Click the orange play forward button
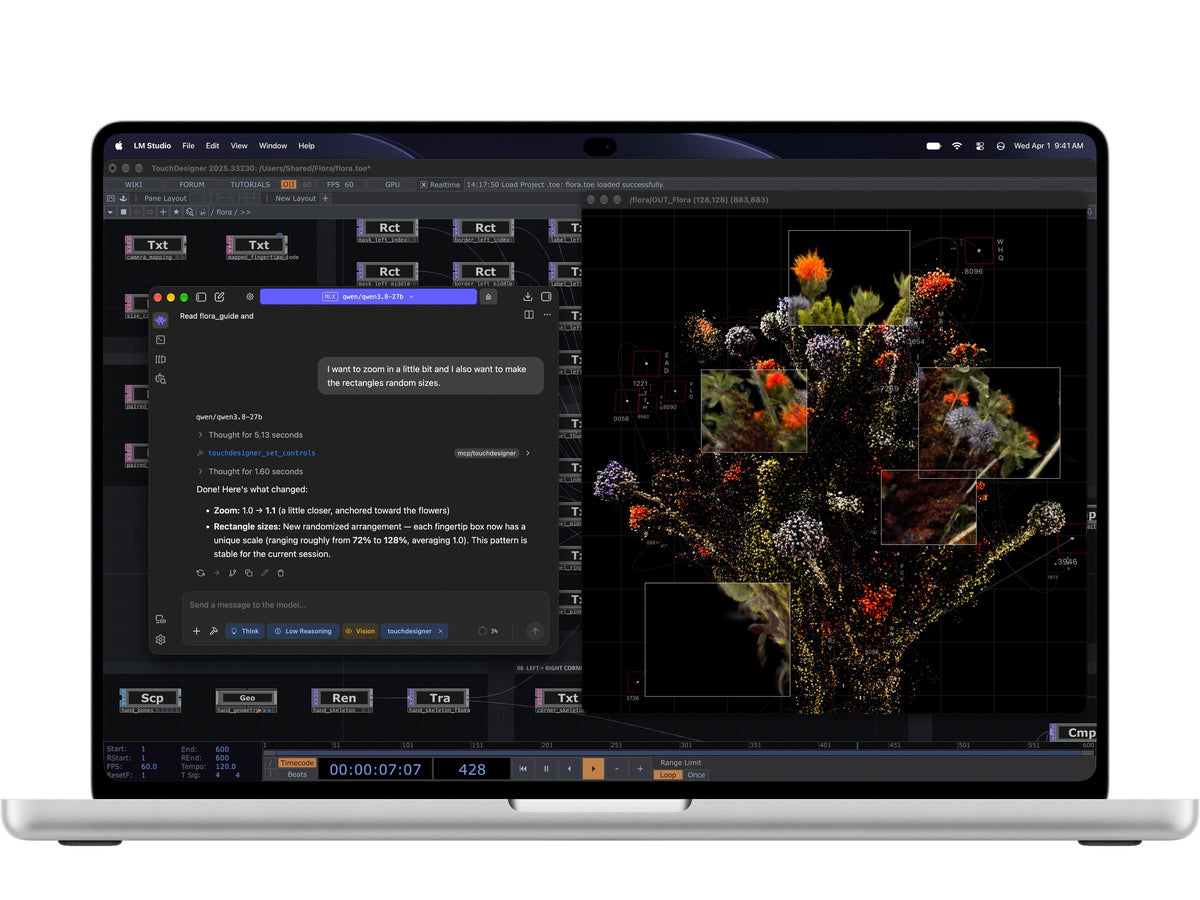Viewport: 1200px width, 900px height. point(593,769)
